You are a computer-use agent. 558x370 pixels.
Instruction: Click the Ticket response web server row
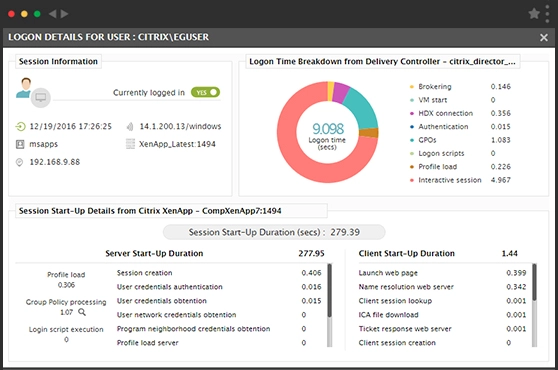(x=442, y=329)
